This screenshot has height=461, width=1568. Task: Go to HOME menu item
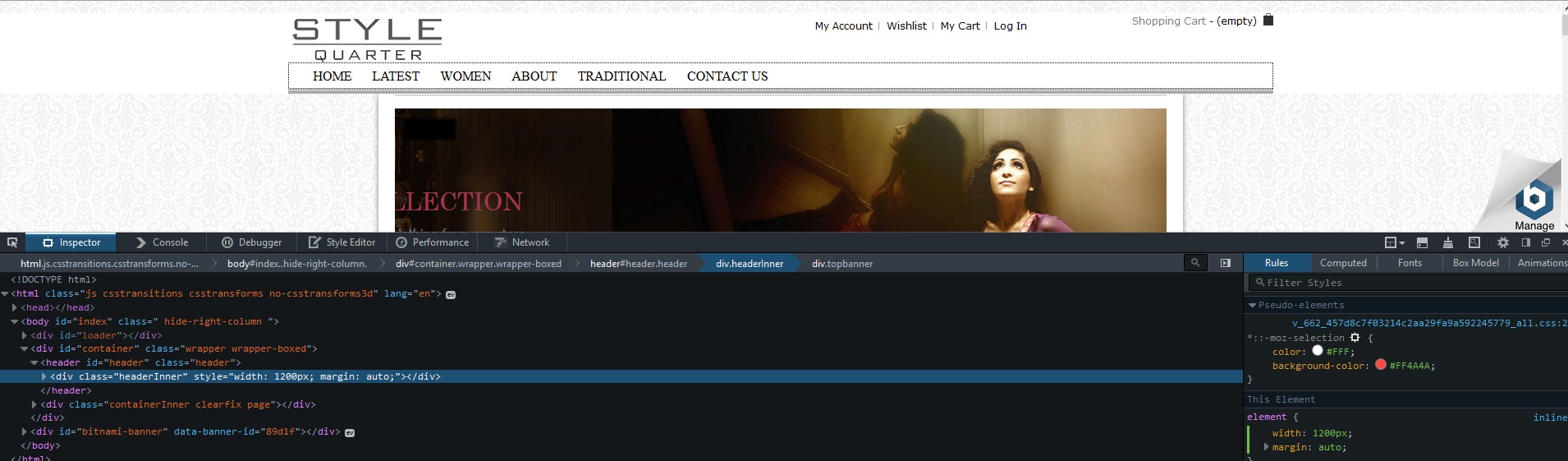coord(332,76)
